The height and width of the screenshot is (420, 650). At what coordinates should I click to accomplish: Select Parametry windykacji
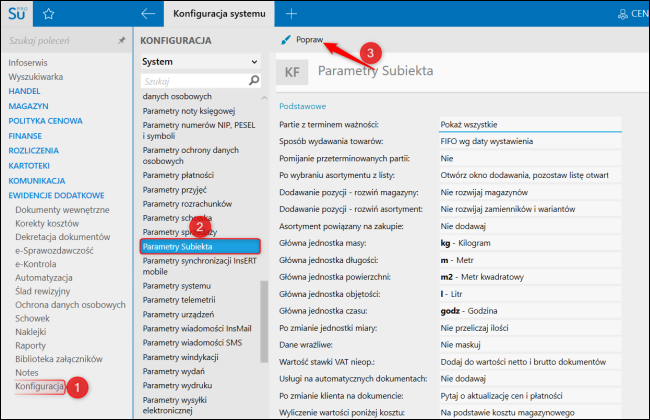181,357
